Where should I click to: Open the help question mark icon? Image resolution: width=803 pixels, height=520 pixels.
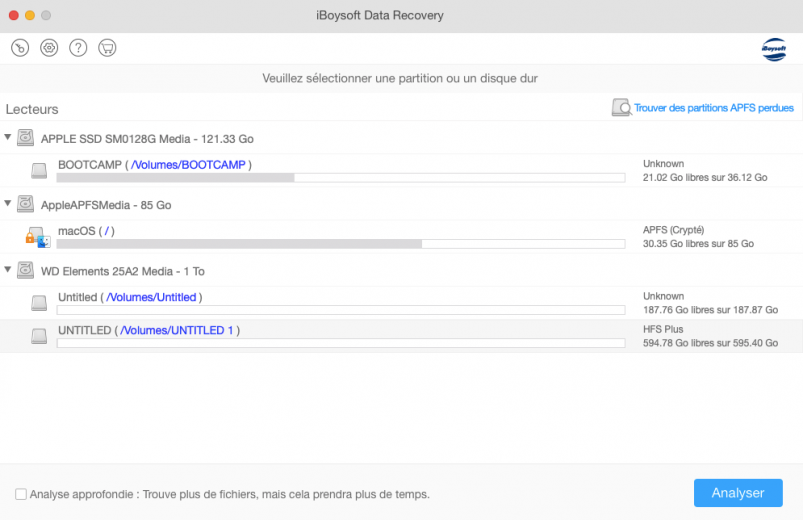coord(78,48)
